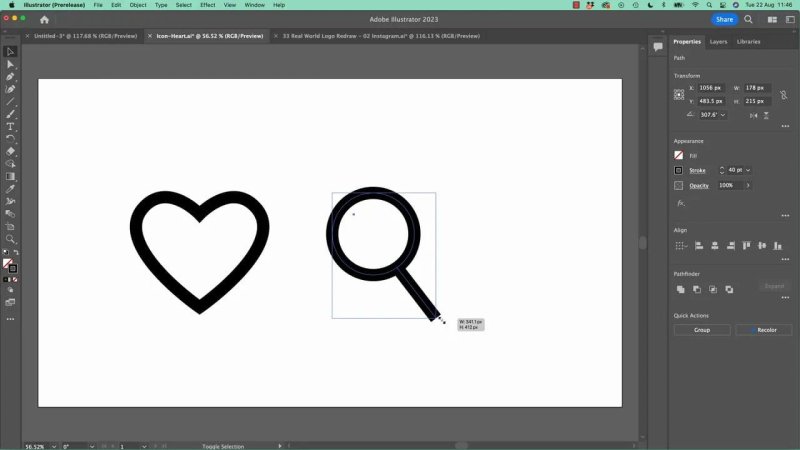Click the Group quick action button
Viewport: 800px width, 450px height.
click(x=702, y=330)
